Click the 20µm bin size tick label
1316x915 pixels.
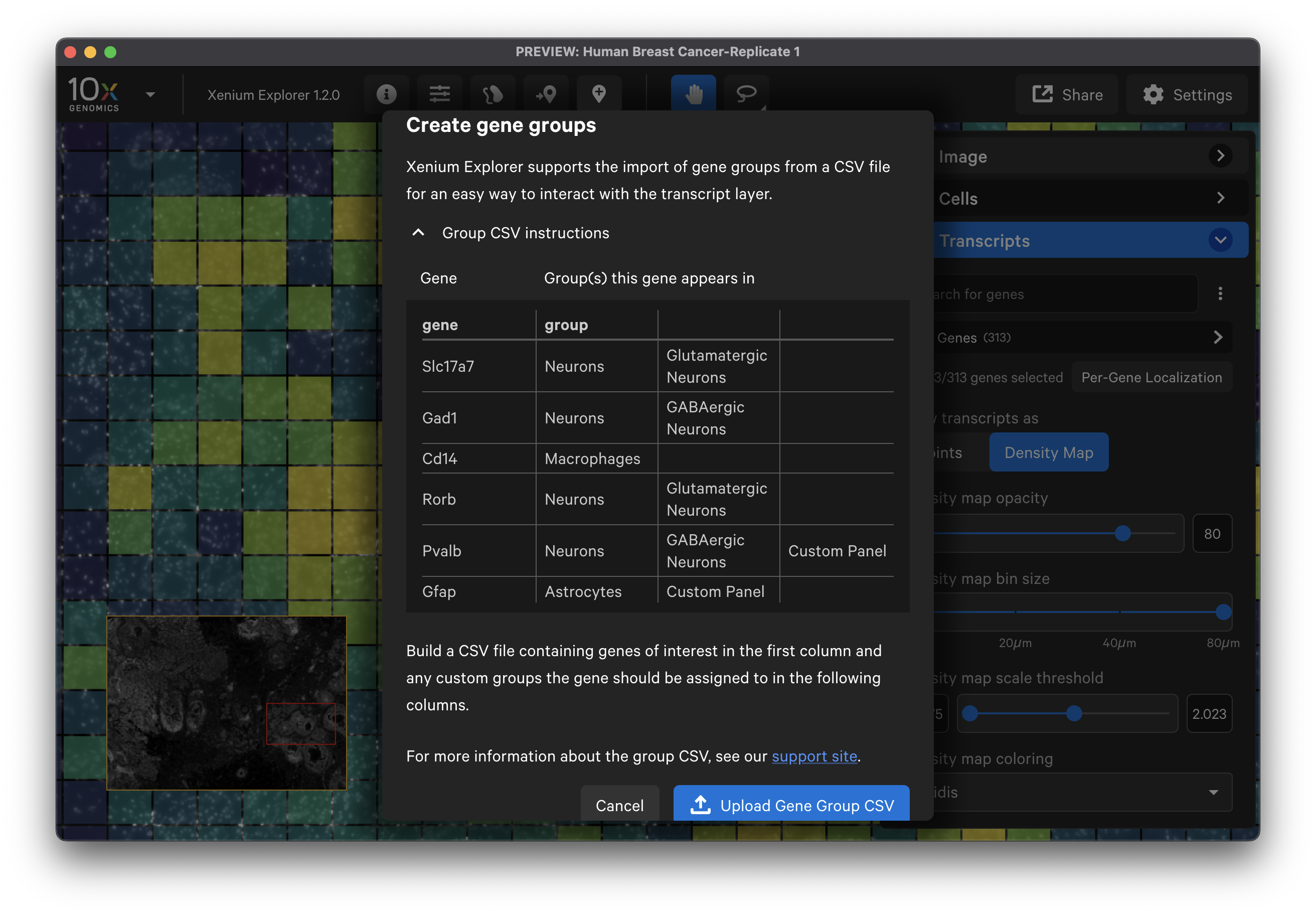pos(1015,643)
